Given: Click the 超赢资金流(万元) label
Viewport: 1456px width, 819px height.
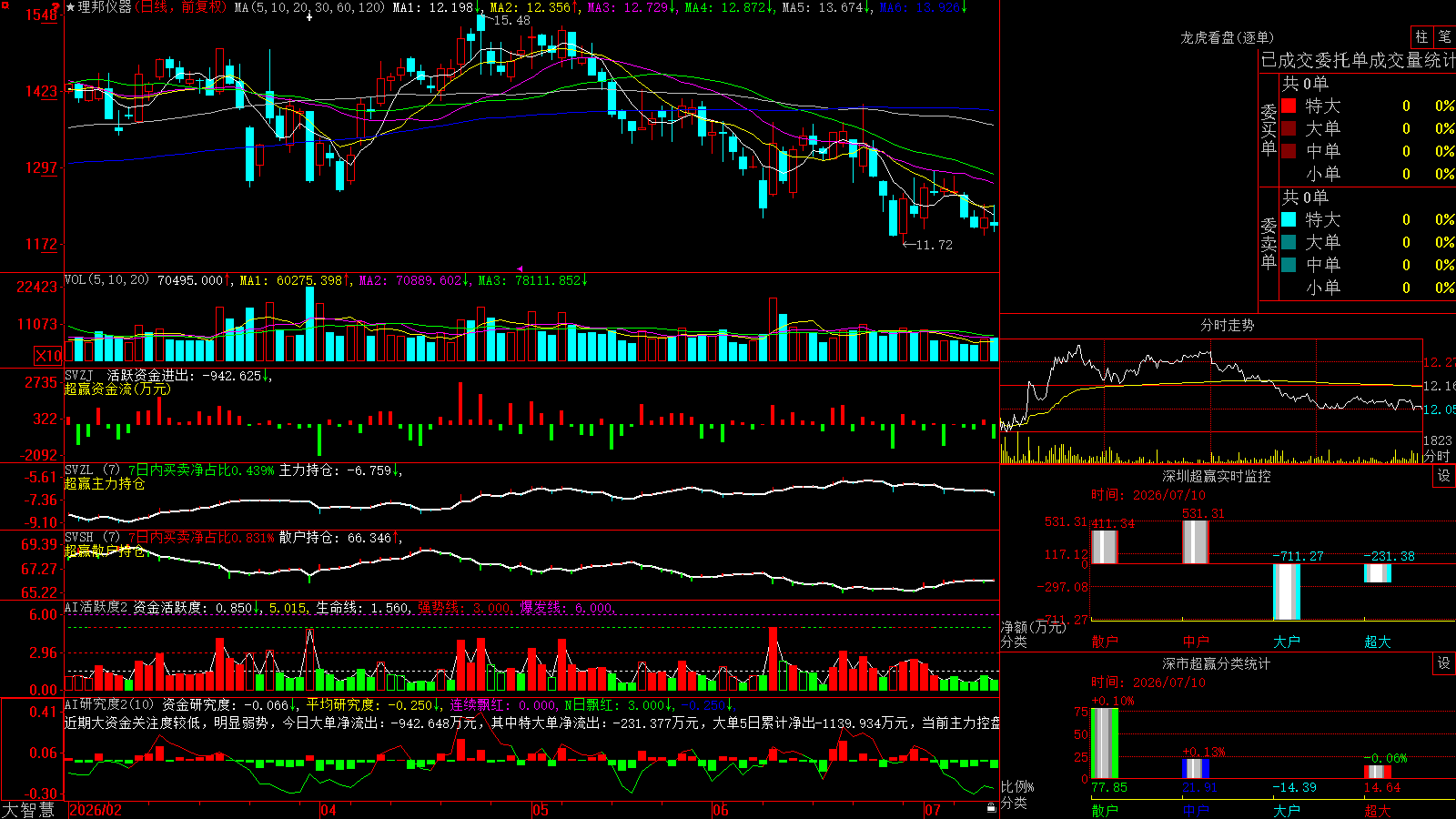Looking at the screenshot, I should [x=117, y=389].
